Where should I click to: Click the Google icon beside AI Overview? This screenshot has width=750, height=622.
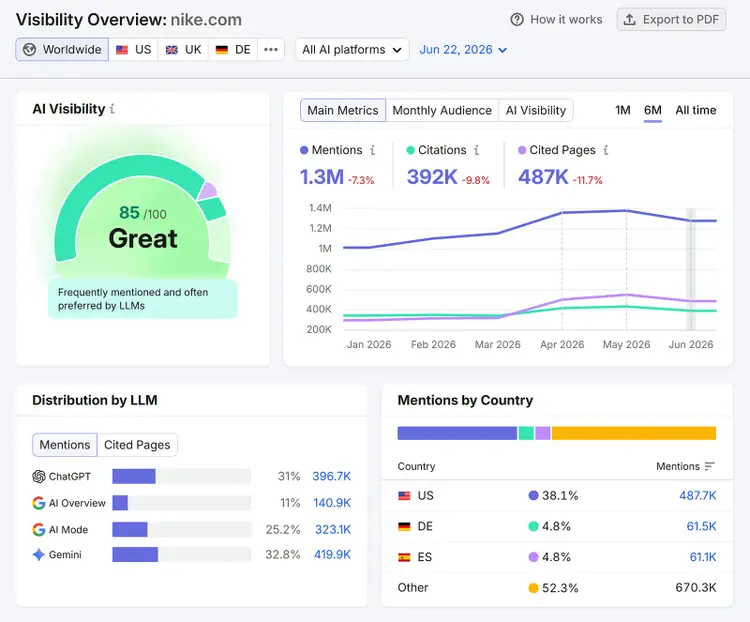pos(39,503)
